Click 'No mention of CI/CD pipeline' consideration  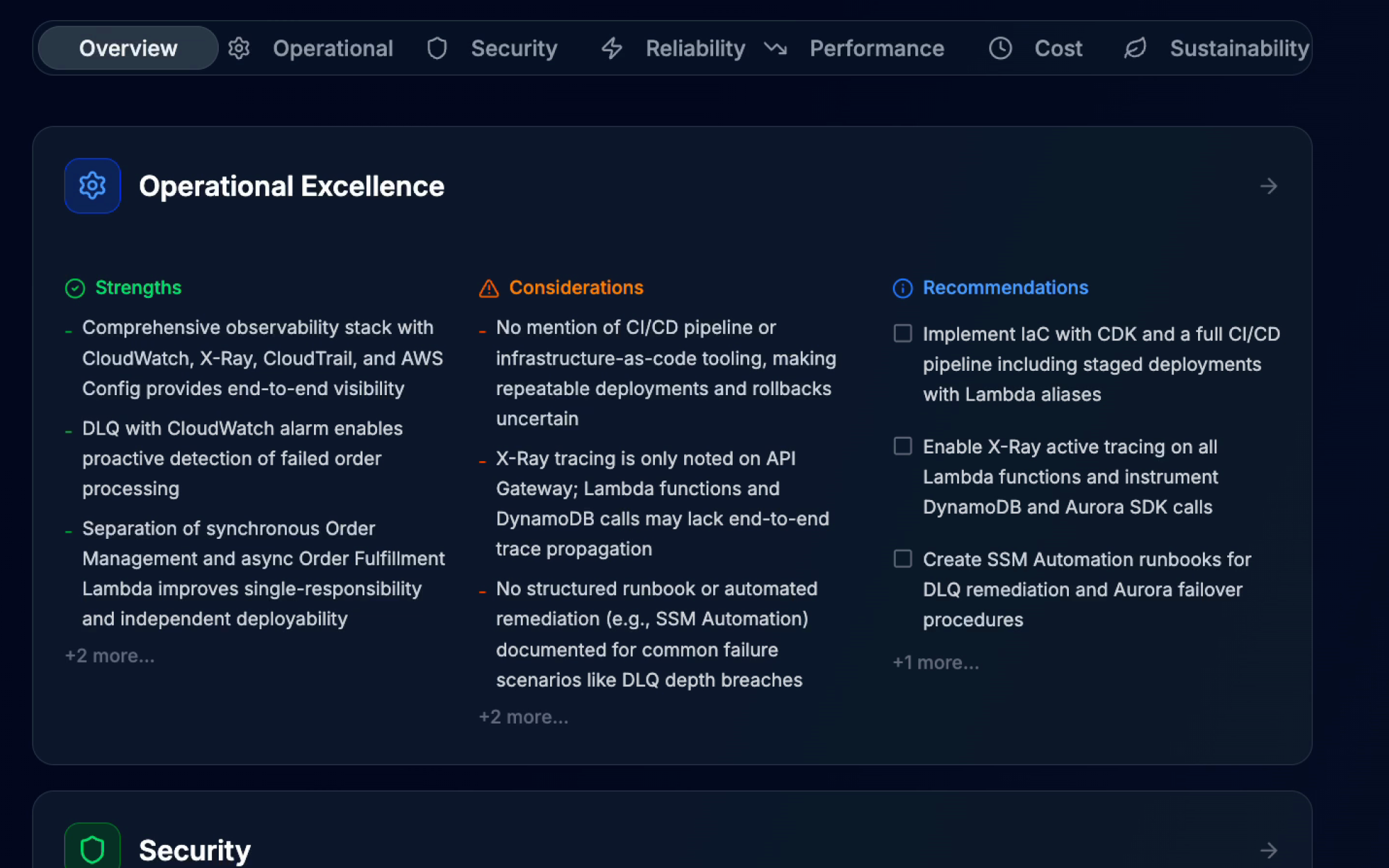coord(666,373)
